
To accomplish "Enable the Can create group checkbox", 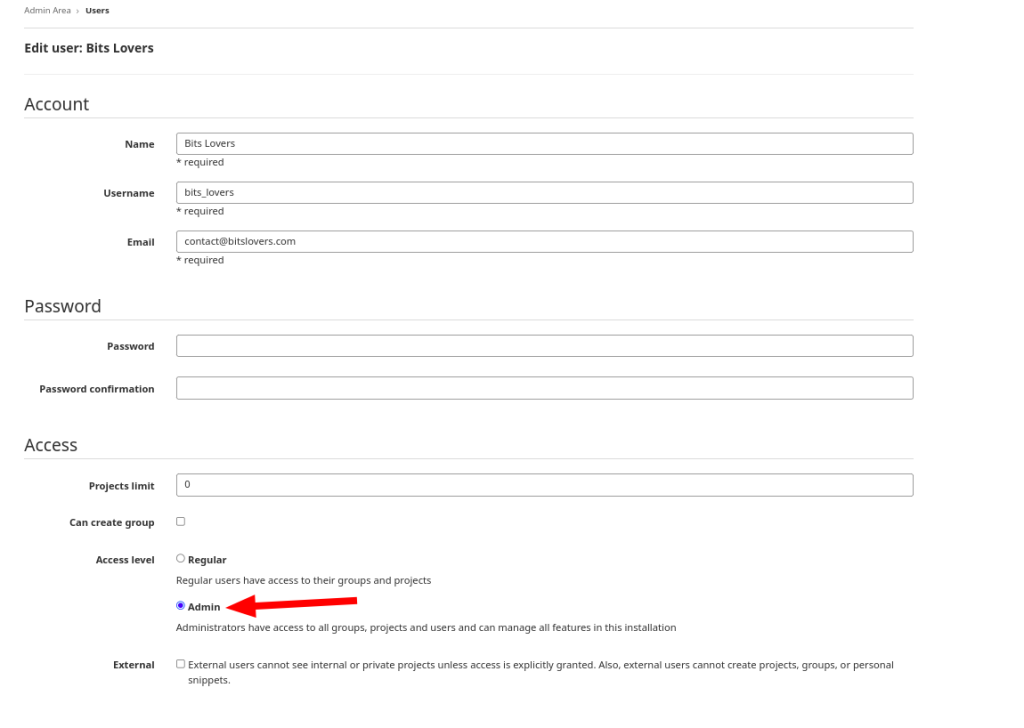I will (180, 521).
